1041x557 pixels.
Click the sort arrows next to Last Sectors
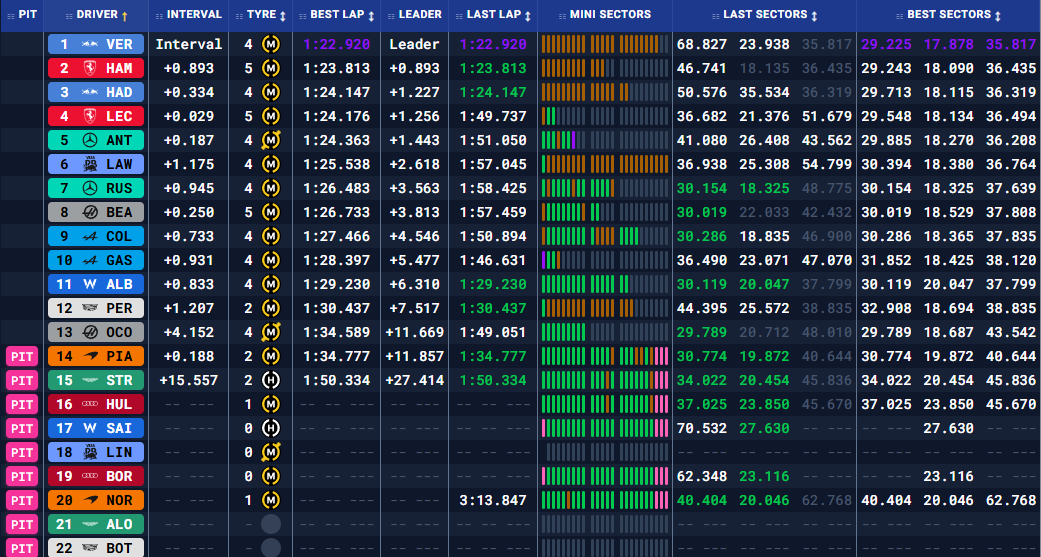[814, 15]
